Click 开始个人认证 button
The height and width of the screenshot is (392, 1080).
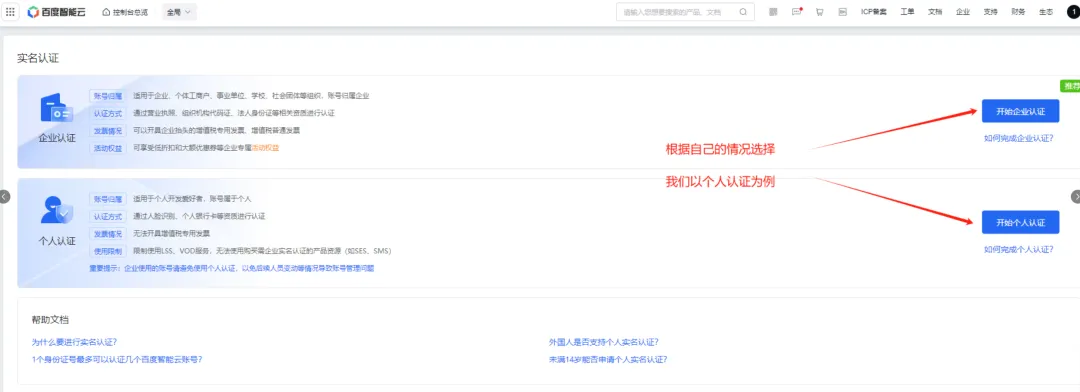click(1020, 223)
